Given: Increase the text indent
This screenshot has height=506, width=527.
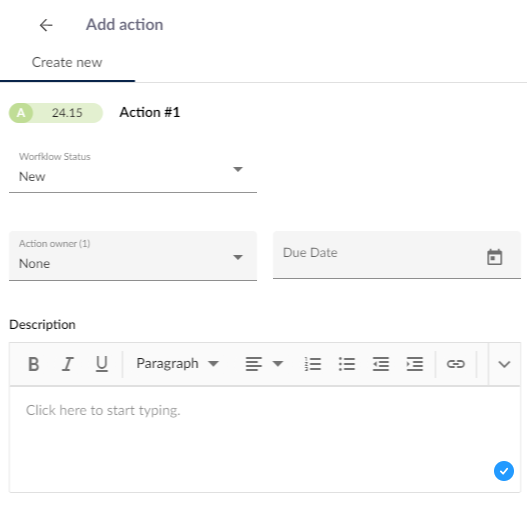Looking at the screenshot, I should coord(415,364).
